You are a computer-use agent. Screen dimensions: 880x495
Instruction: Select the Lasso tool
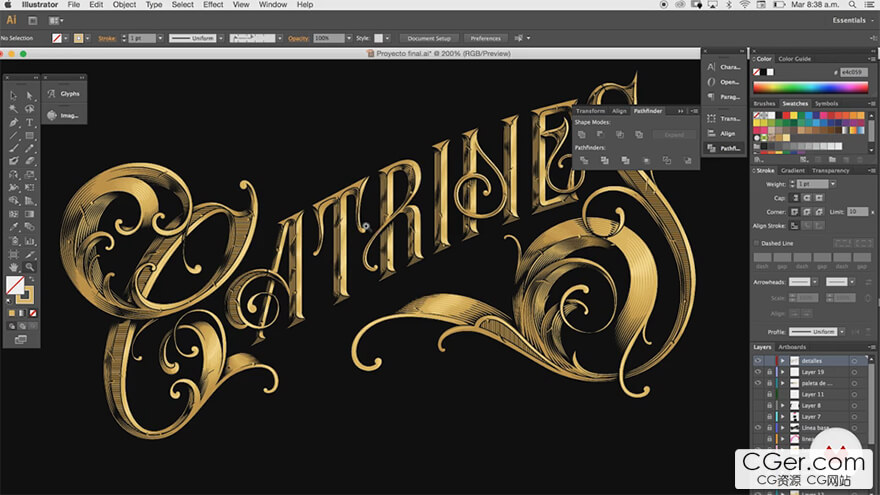(x=29, y=109)
